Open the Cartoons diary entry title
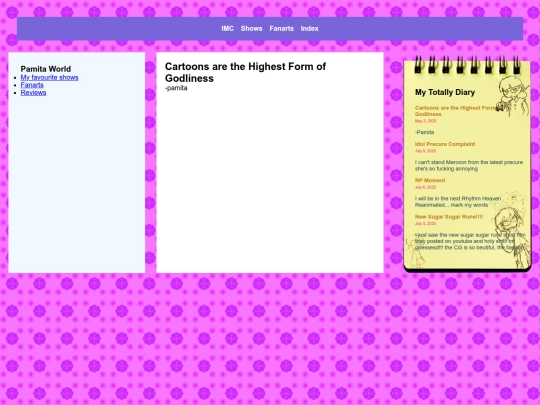Image resolution: width=540 pixels, height=405 pixels. coord(459,111)
